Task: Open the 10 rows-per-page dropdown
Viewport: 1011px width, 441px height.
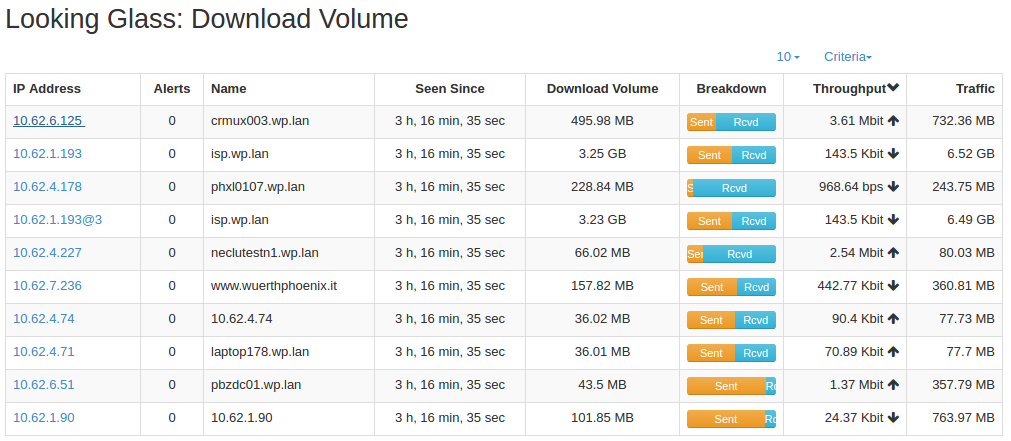Action: 788,57
